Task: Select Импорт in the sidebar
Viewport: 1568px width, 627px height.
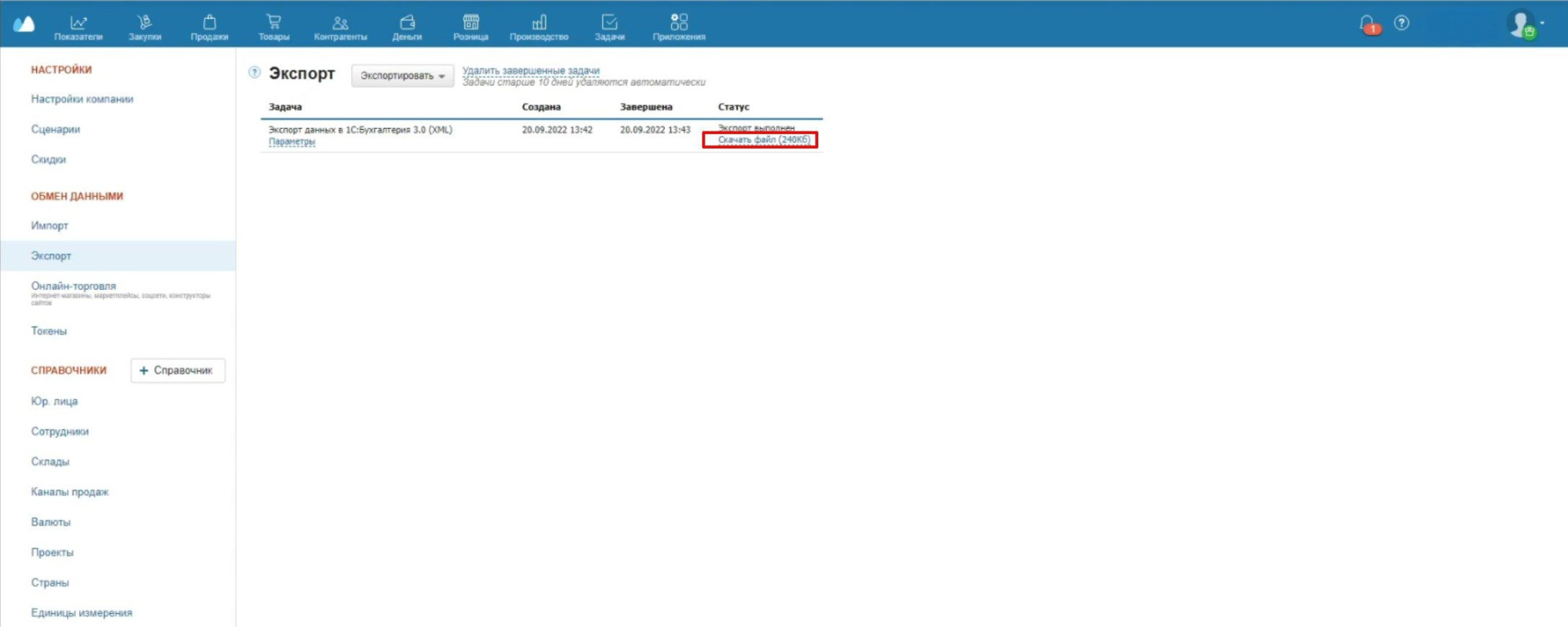Action: click(x=50, y=225)
